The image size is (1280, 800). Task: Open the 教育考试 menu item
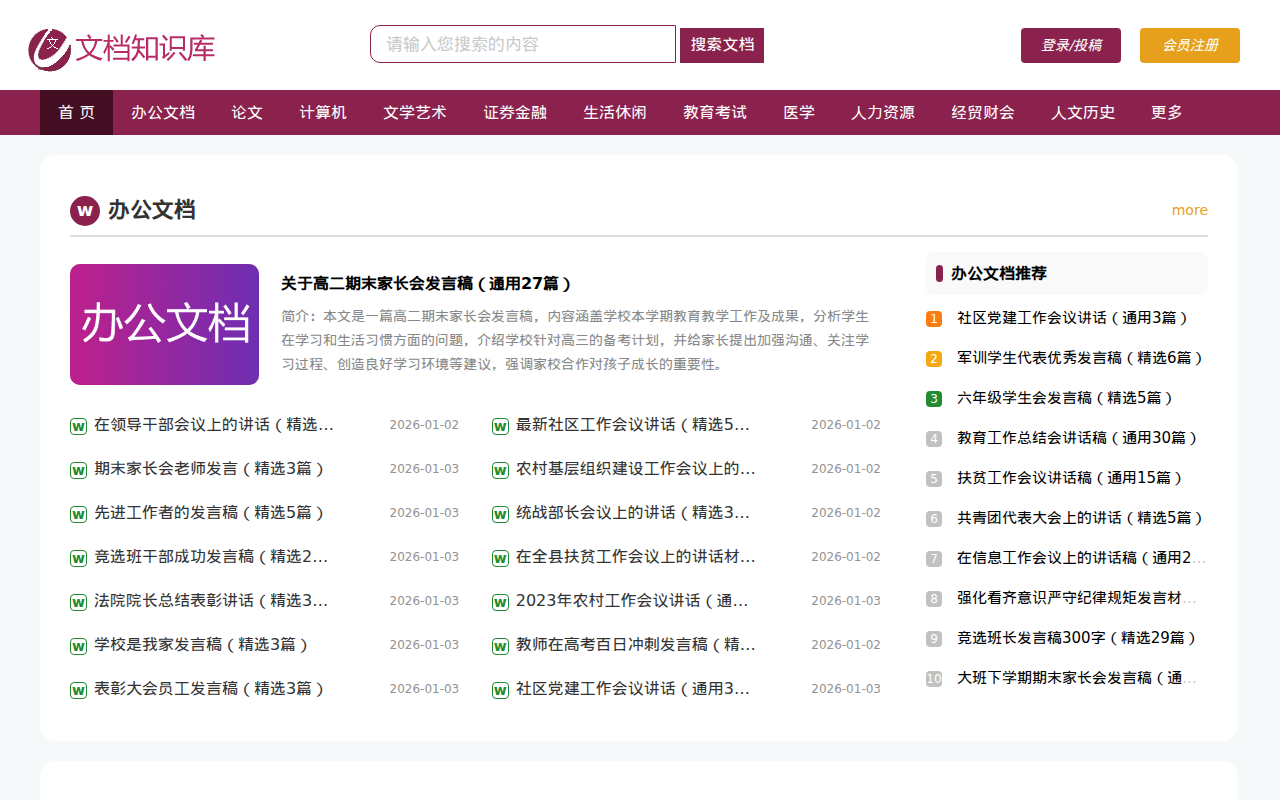point(714,112)
